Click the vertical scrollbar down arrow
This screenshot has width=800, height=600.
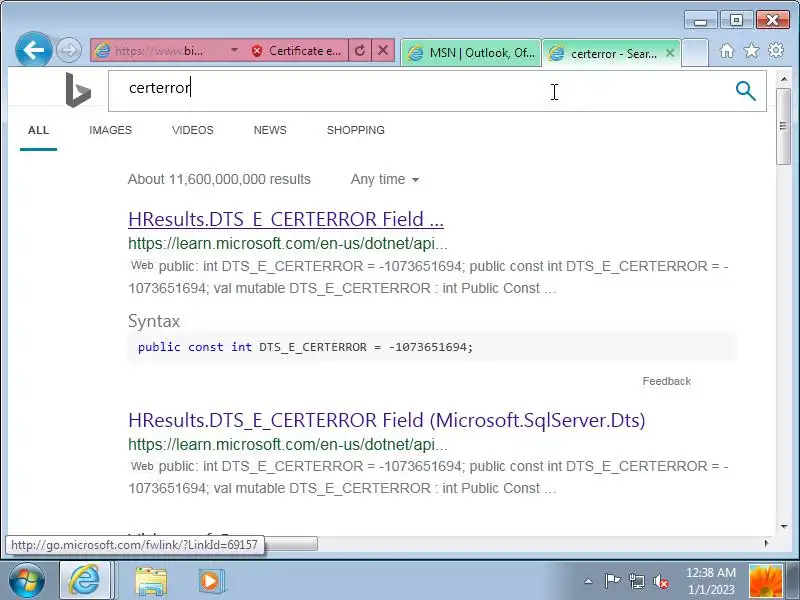784,527
